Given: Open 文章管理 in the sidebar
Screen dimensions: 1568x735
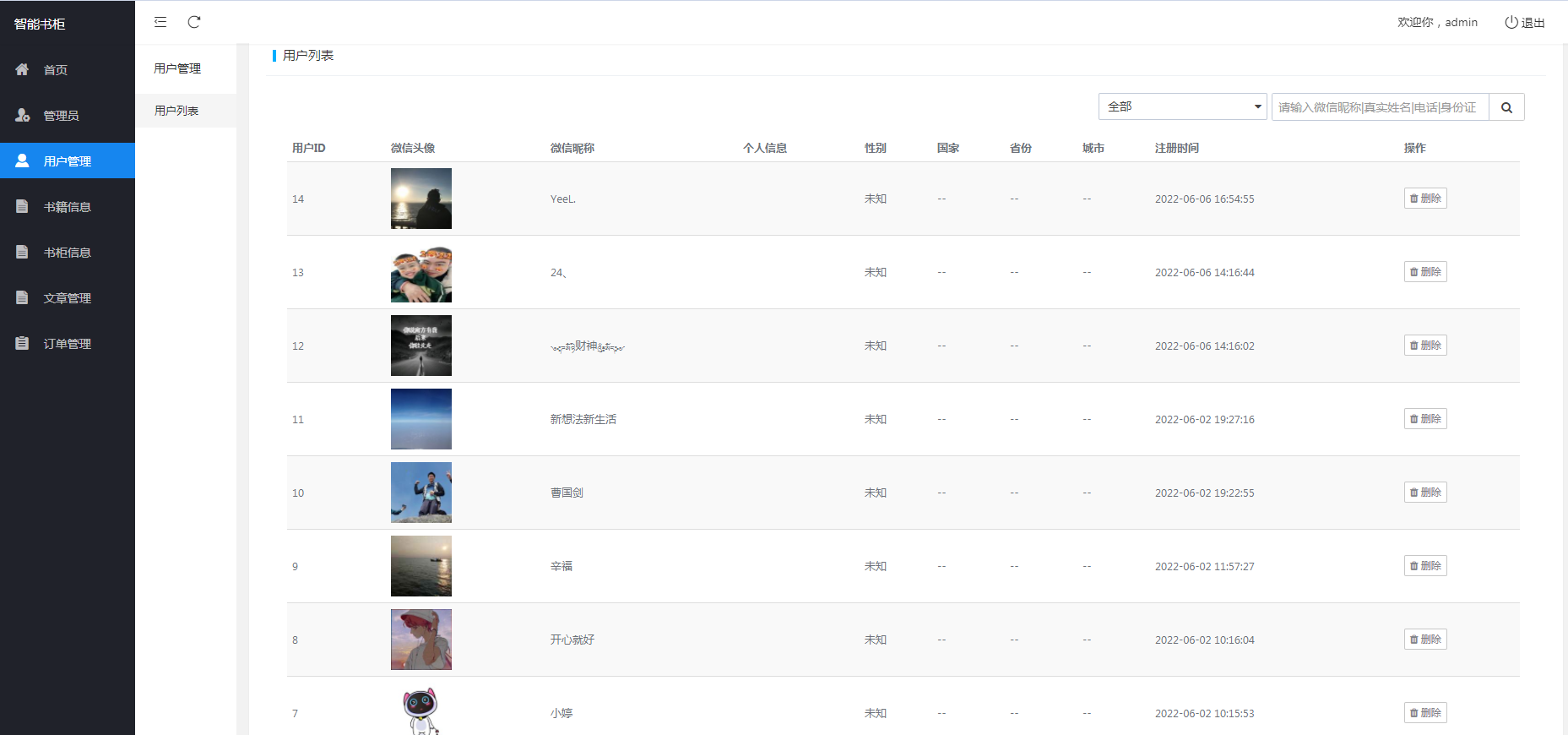Looking at the screenshot, I should click(x=67, y=298).
